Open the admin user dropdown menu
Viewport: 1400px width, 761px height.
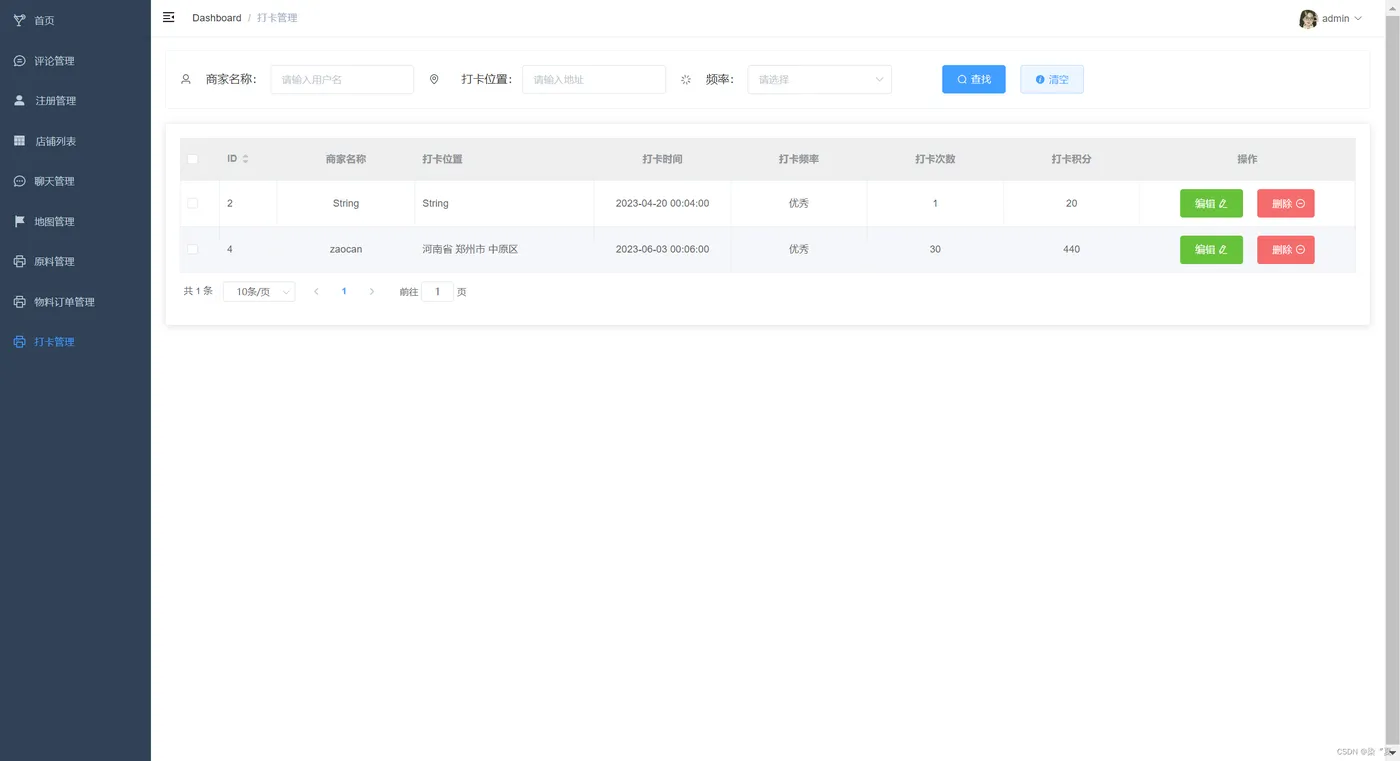tap(1341, 19)
